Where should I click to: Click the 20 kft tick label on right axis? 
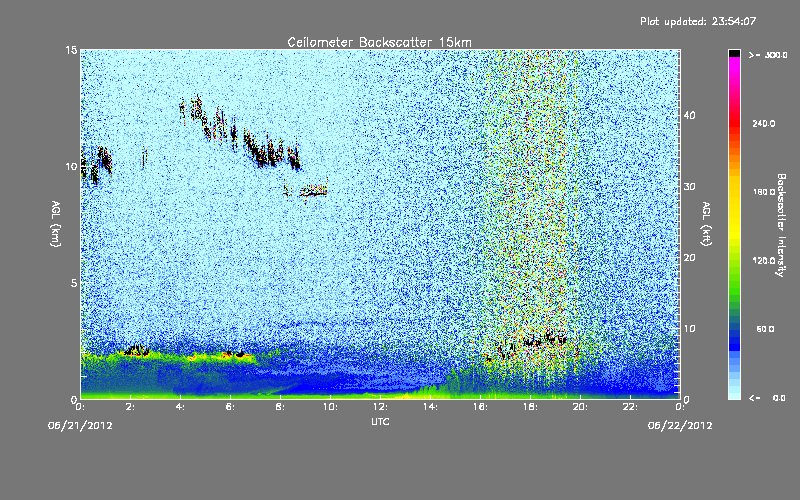(x=689, y=258)
